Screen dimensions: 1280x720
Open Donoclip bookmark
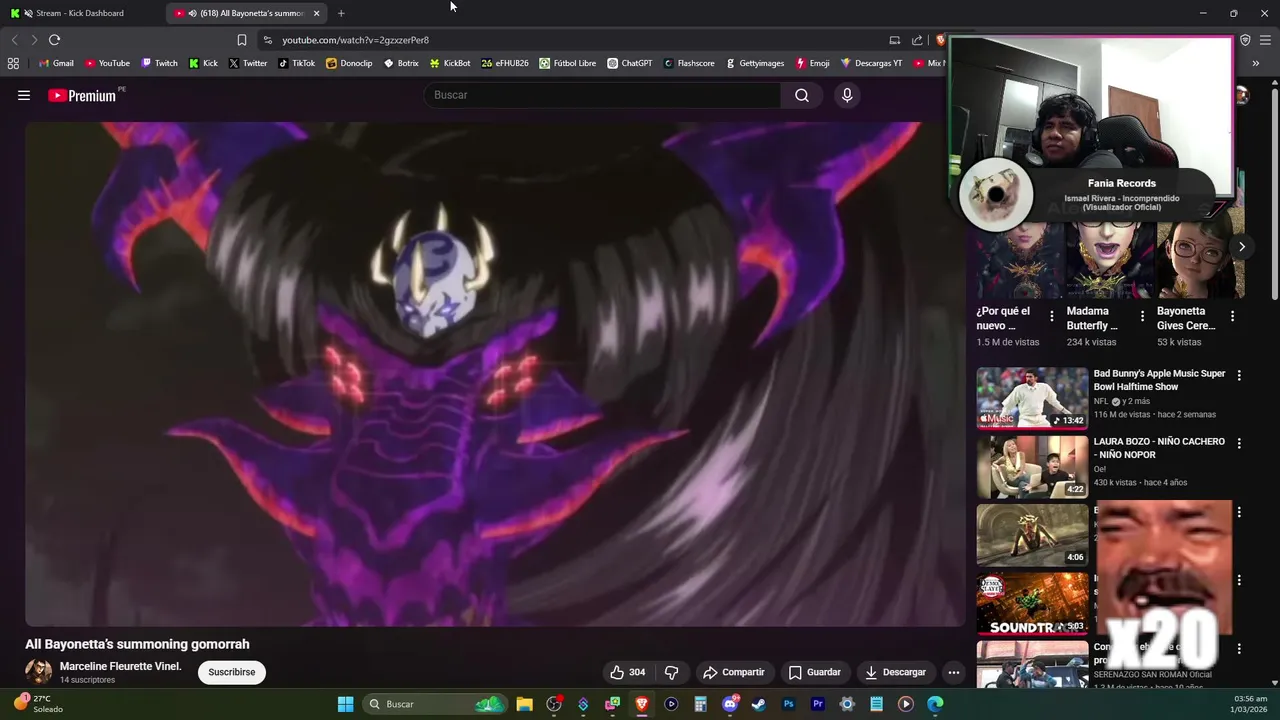[349, 63]
